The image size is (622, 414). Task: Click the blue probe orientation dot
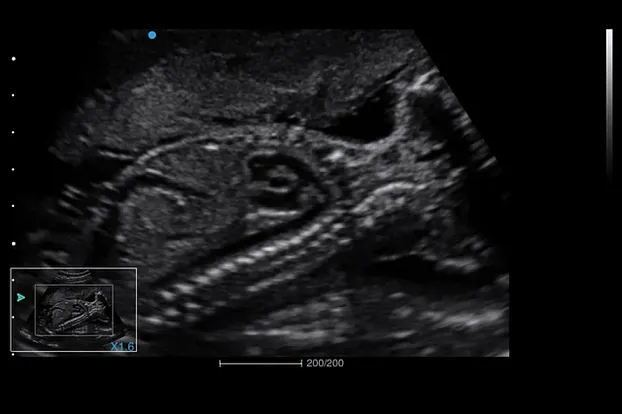pyautogui.click(x=152, y=35)
